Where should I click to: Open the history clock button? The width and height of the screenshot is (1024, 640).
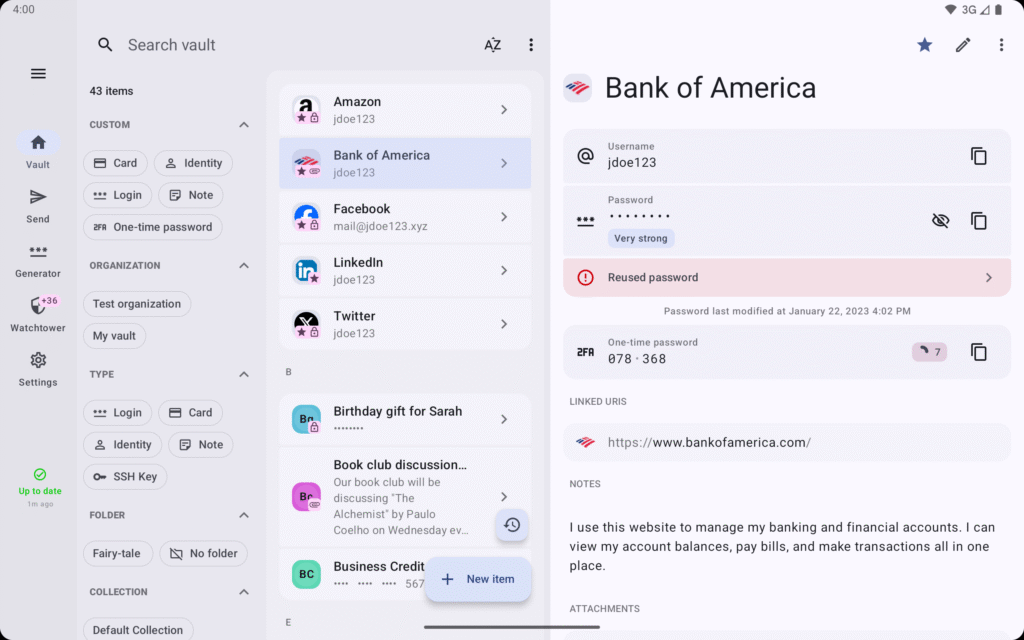pyautogui.click(x=512, y=525)
